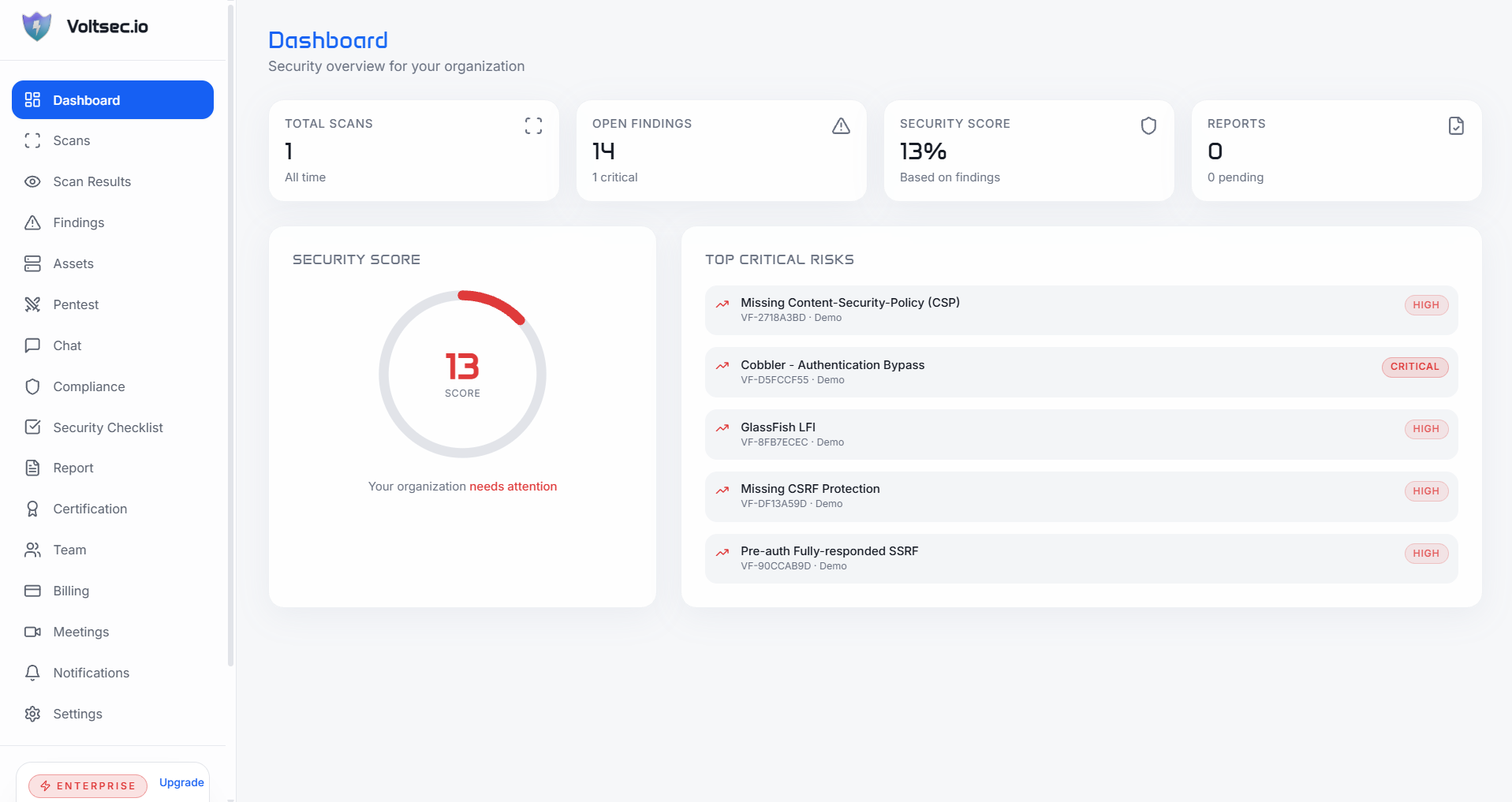Image resolution: width=1512 pixels, height=802 pixels.
Task: Click the Compliance shield icon in sidebar
Action: (x=32, y=386)
